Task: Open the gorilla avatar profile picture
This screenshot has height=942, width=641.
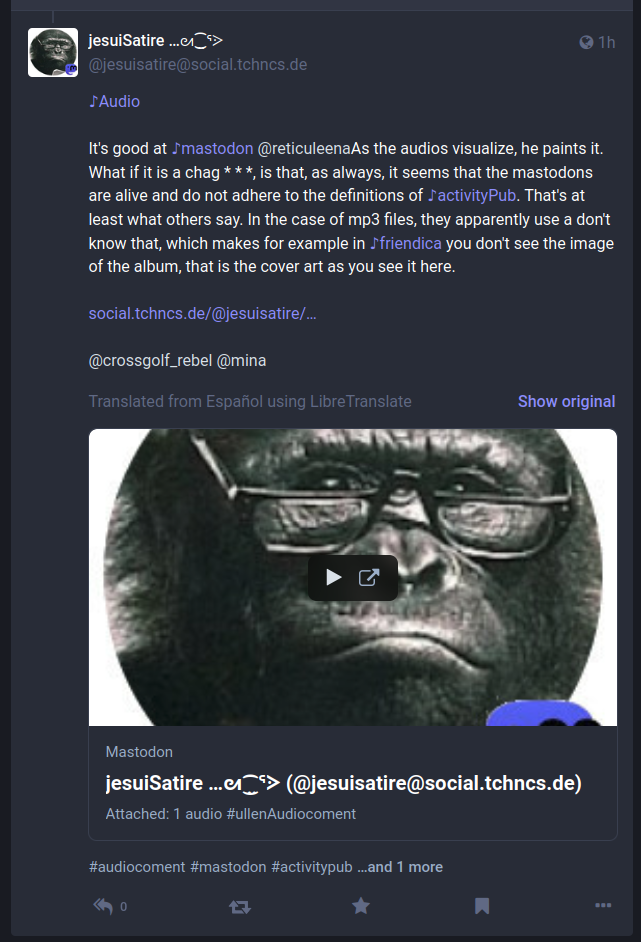Action: pos(53,52)
